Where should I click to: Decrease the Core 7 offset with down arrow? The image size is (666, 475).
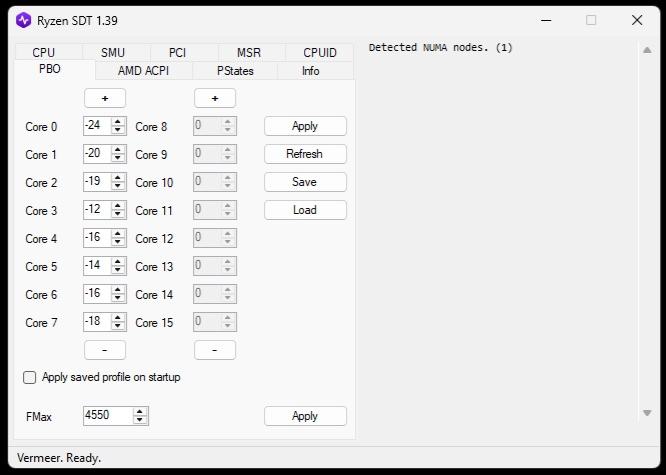coord(119,326)
